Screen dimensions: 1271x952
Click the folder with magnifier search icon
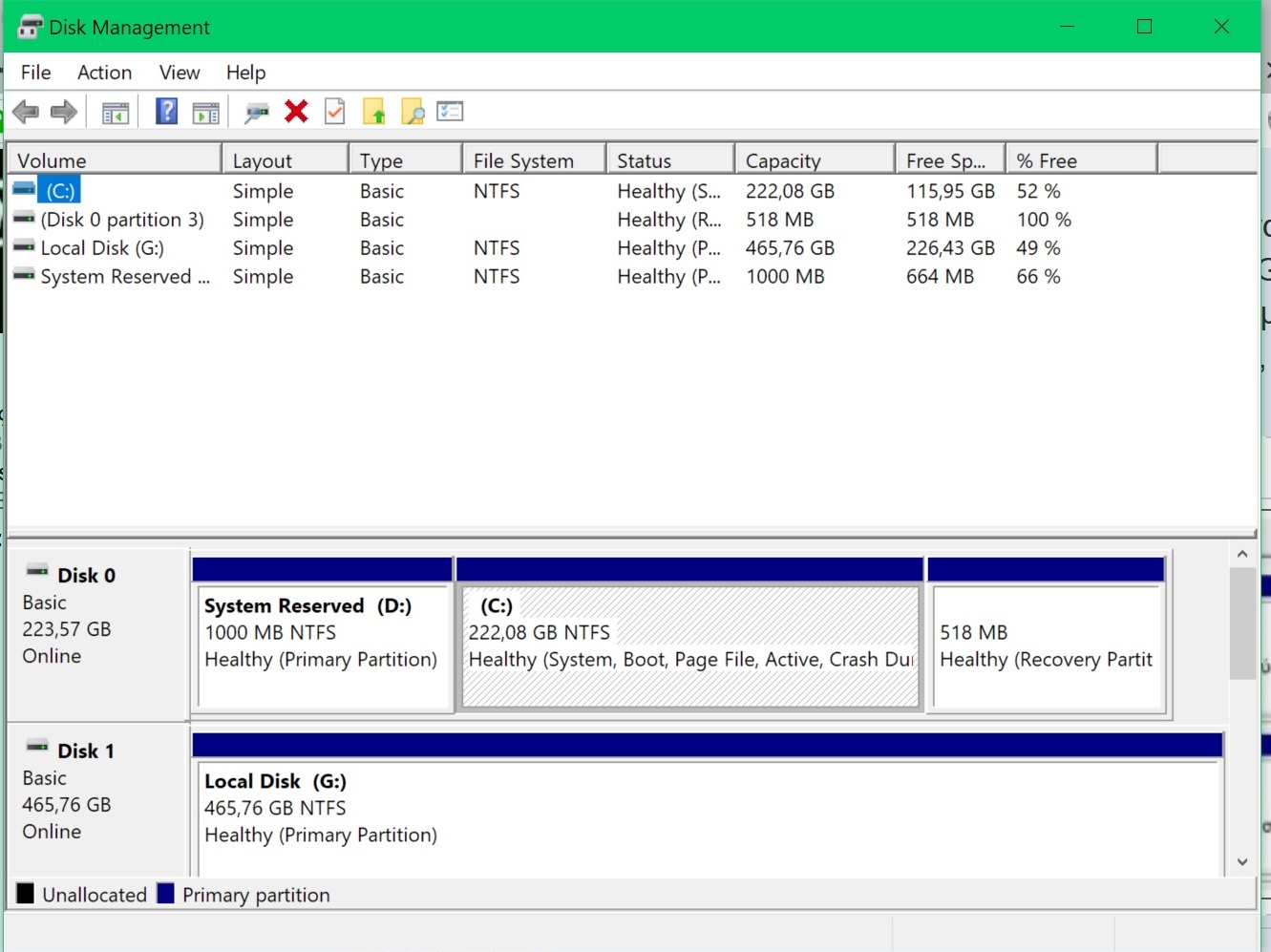click(x=412, y=112)
